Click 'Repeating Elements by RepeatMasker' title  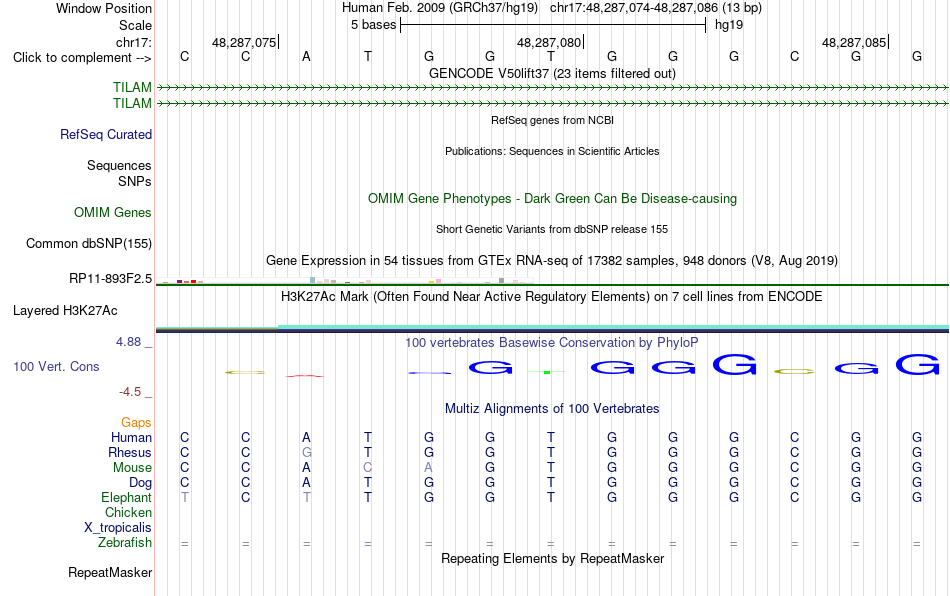[552, 558]
